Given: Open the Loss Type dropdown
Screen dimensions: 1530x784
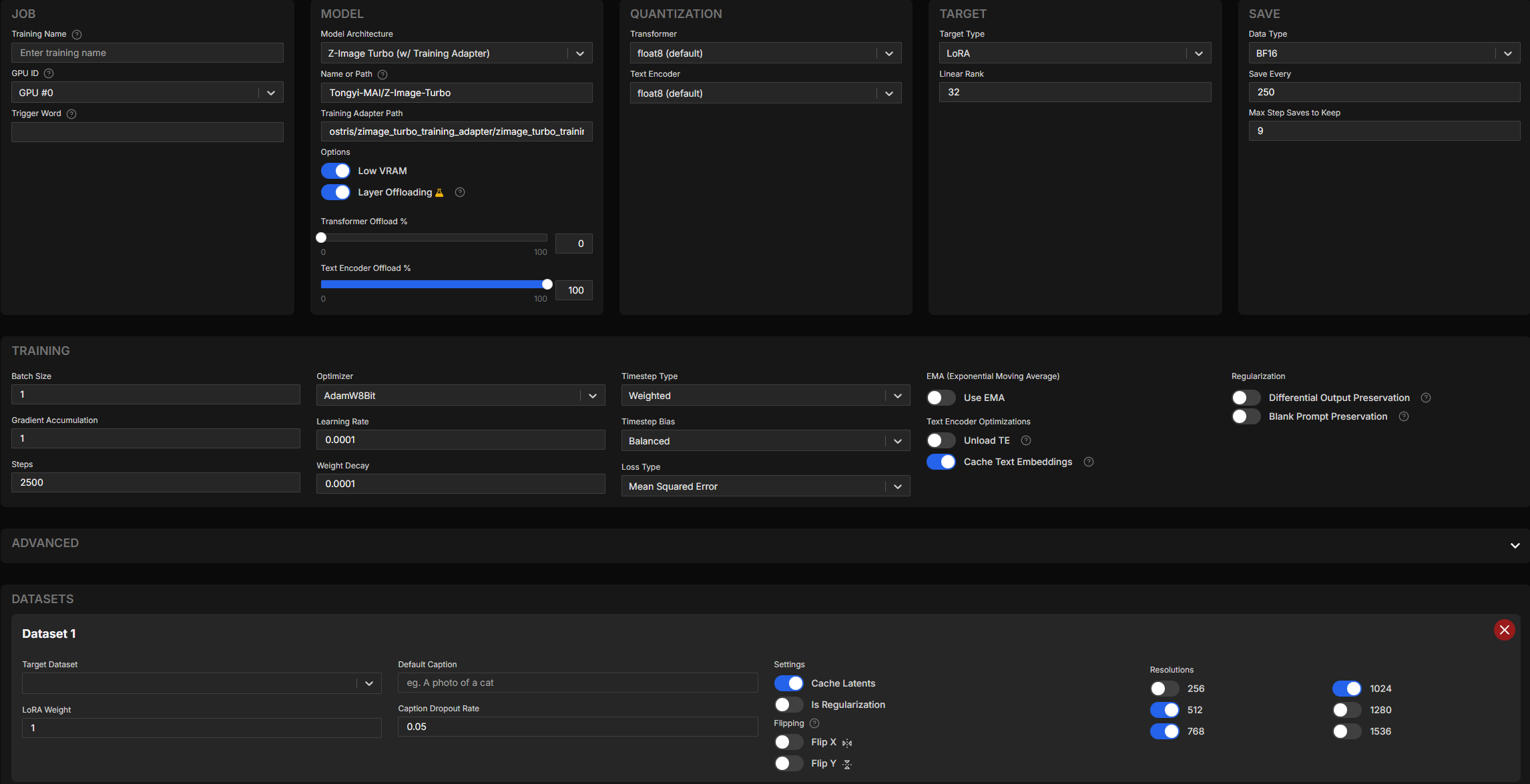Looking at the screenshot, I should (765, 486).
